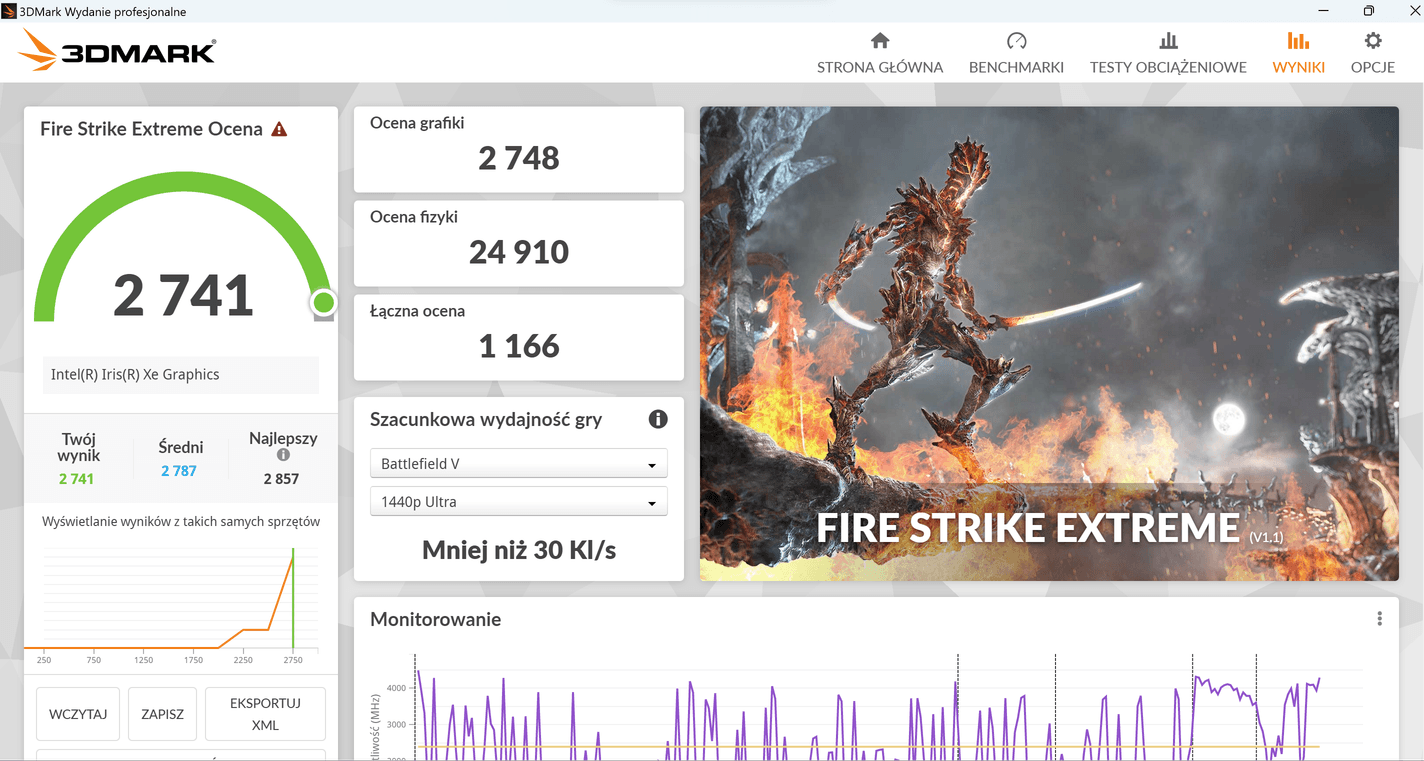Click the orange Wyniki bars icon
This screenshot has width=1424, height=761.
pyautogui.click(x=1298, y=41)
